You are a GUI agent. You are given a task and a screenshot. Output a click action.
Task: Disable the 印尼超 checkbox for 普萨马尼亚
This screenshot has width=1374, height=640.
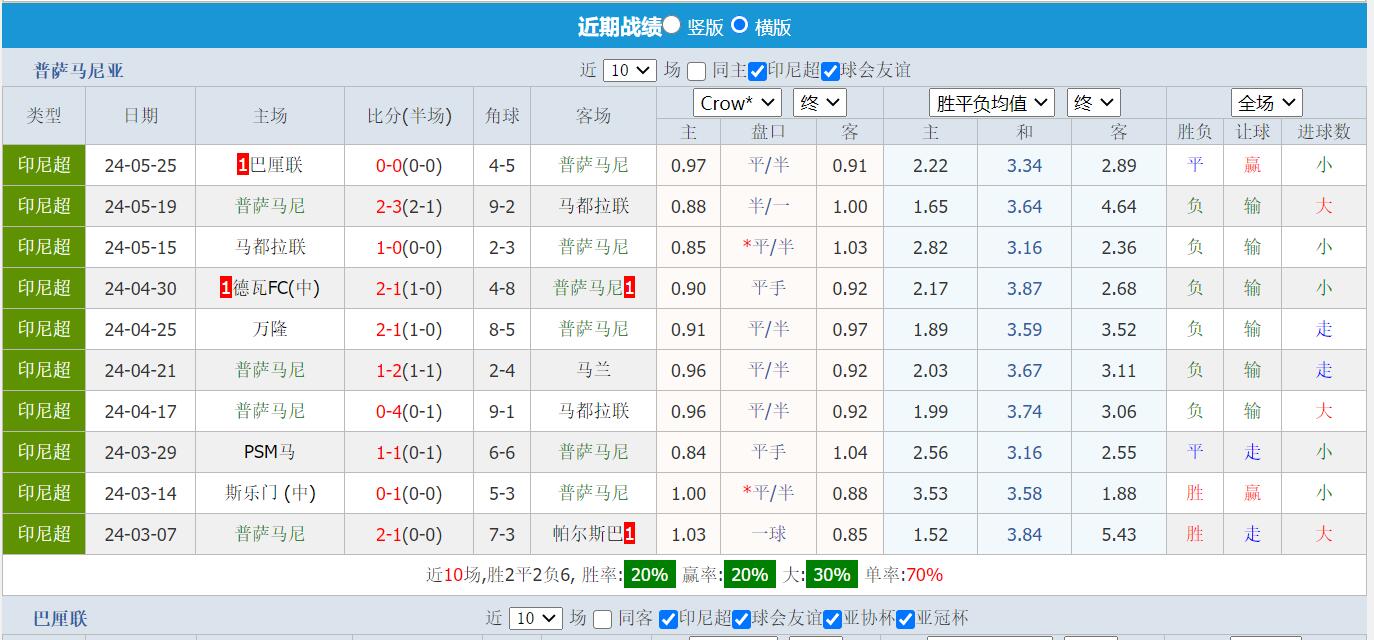[756, 71]
